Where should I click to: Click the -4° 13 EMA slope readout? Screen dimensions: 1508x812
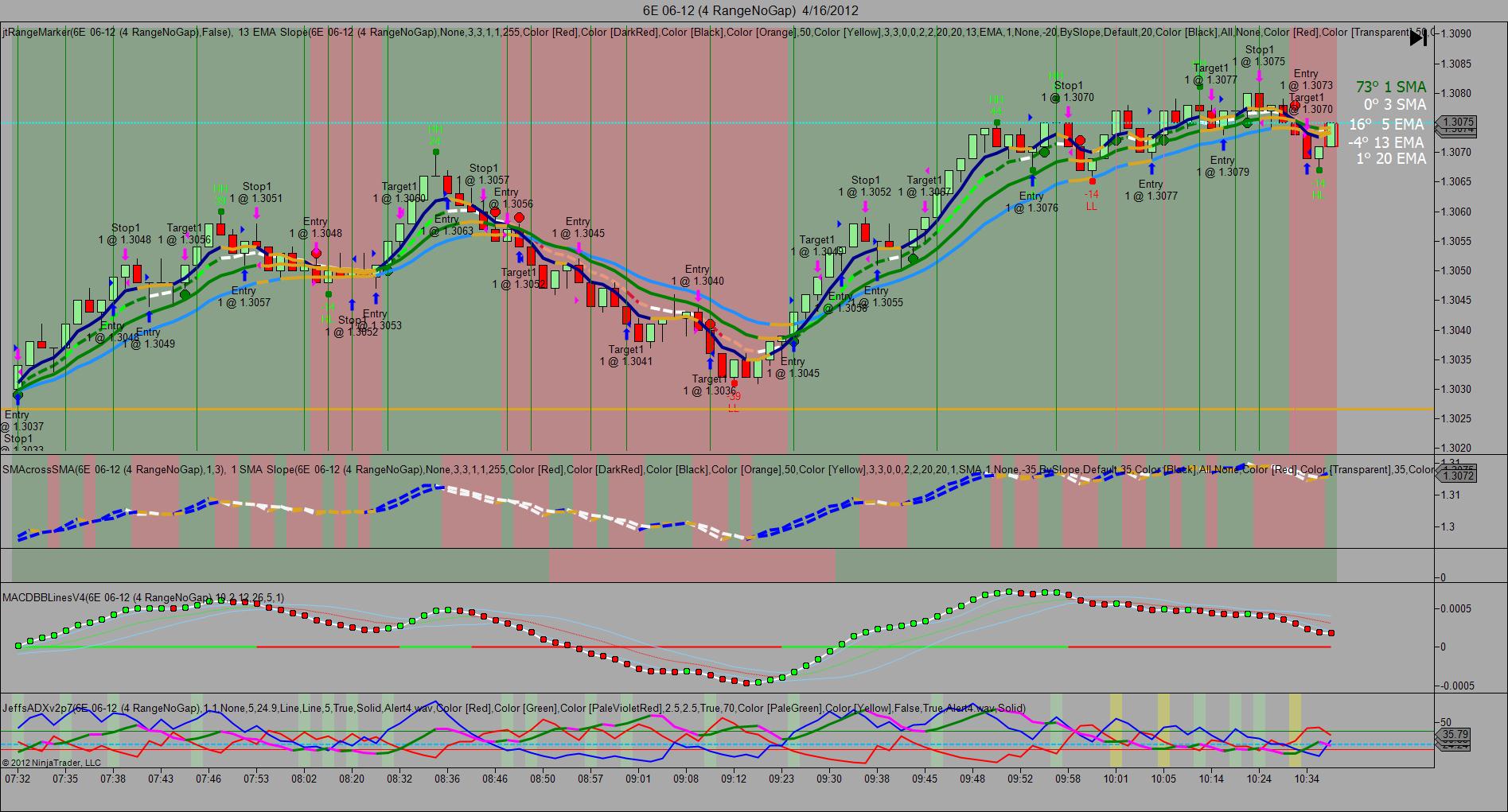1385,142
